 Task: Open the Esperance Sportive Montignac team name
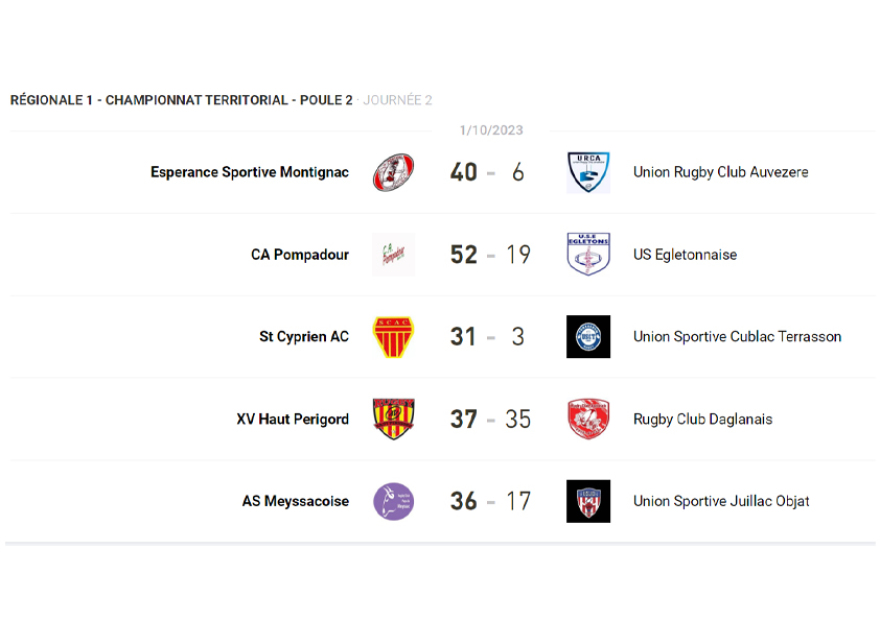250,172
